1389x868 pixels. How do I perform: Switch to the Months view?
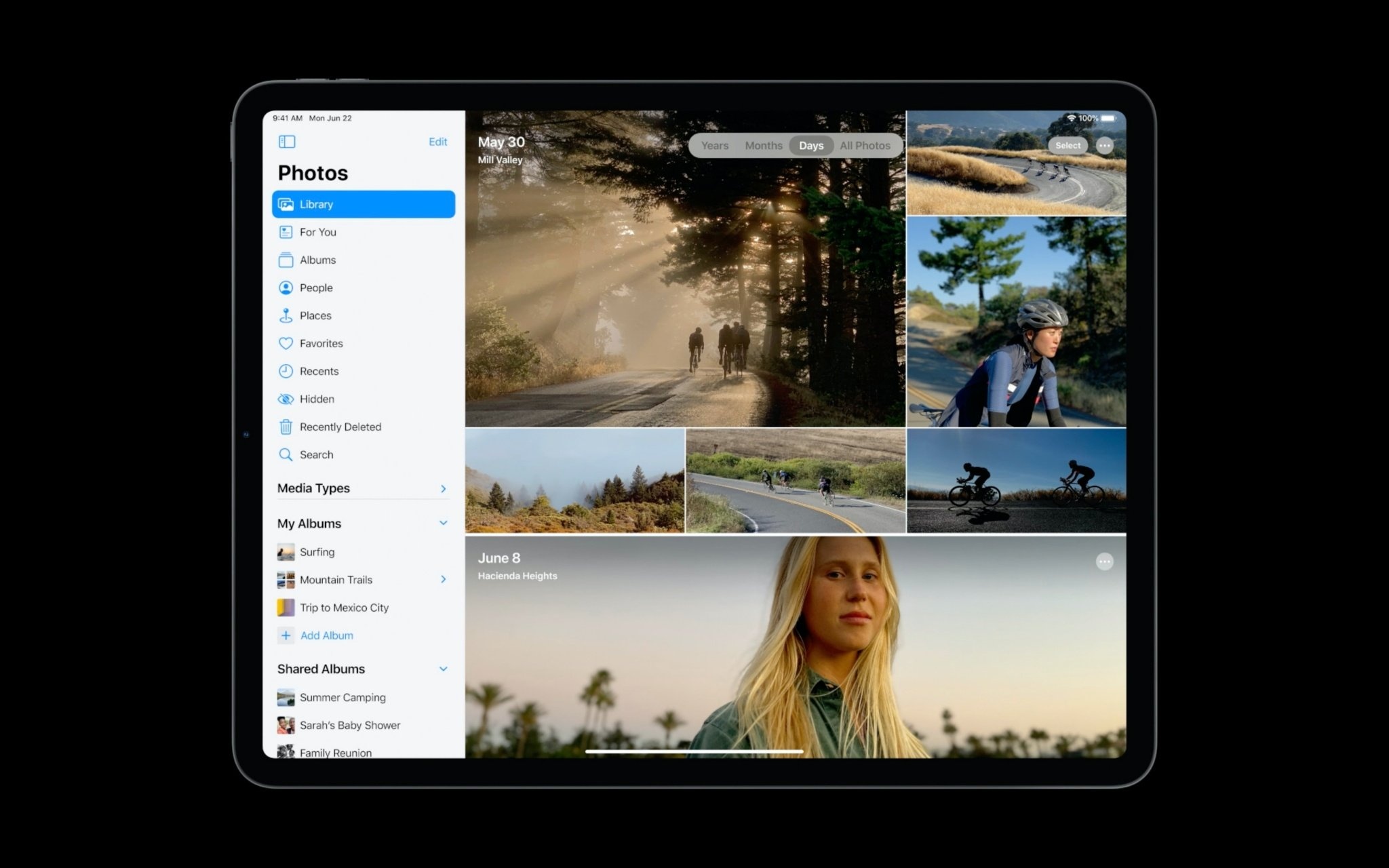coord(763,145)
